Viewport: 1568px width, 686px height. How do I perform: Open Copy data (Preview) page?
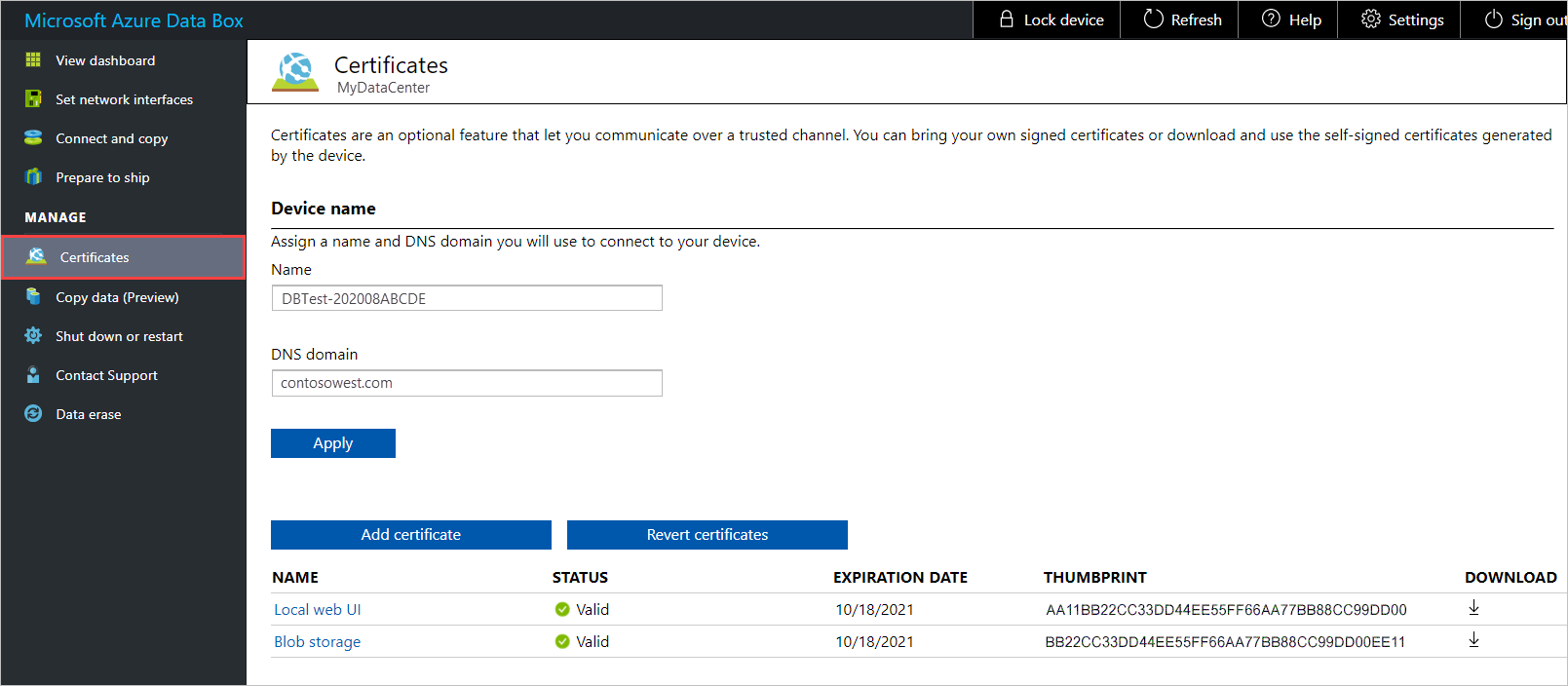coord(117,297)
